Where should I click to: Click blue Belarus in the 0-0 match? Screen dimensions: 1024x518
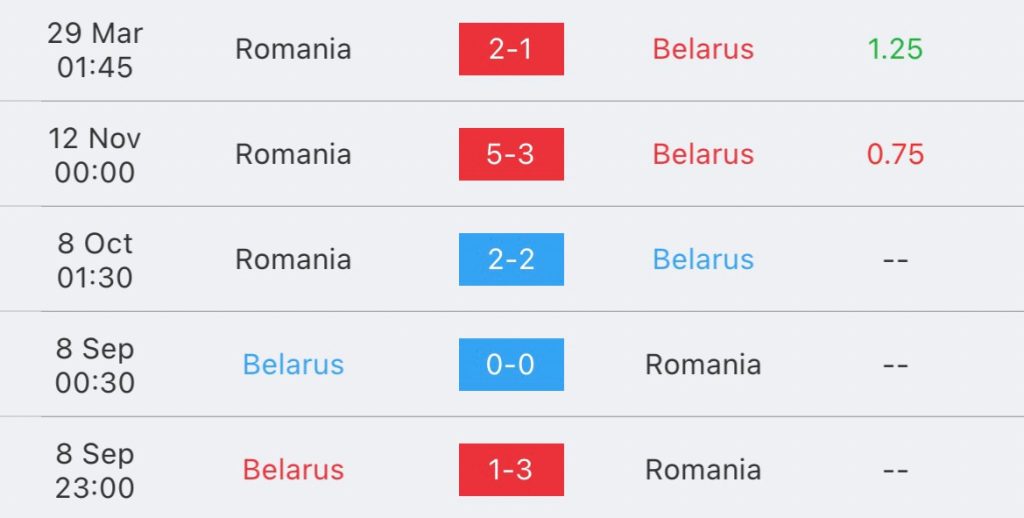click(x=293, y=364)
